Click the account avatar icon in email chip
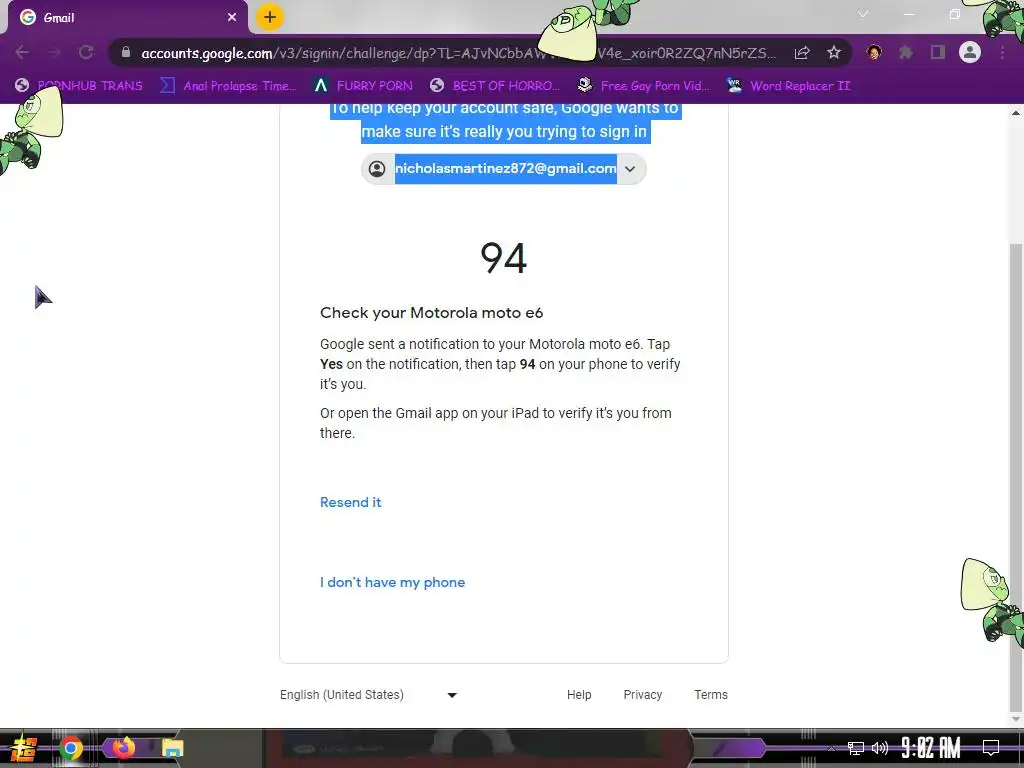The height and width of the screenshot is (768, 1024). [x=377, y=169]
